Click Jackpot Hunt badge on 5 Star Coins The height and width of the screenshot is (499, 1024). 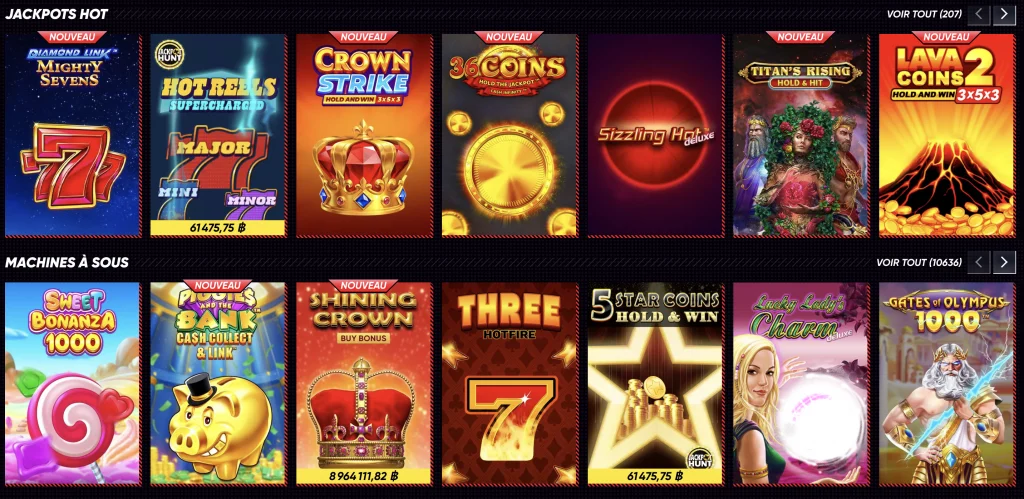point(701,458)
